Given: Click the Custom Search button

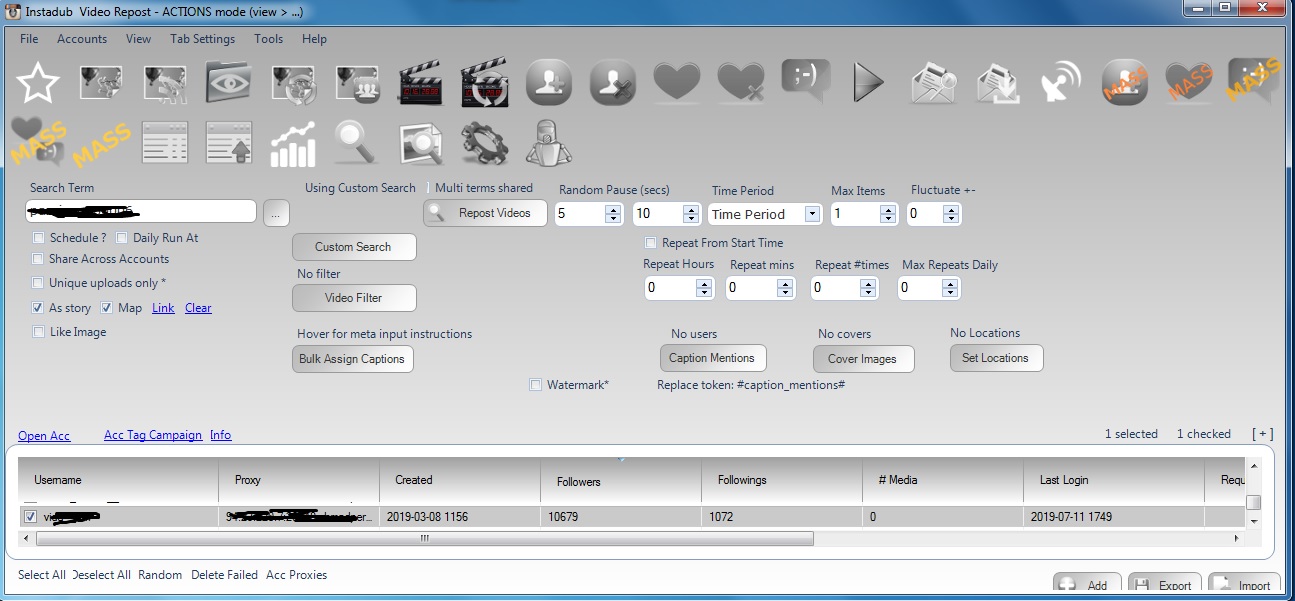Looking at the screenshot, I should (x=354, y=247).
